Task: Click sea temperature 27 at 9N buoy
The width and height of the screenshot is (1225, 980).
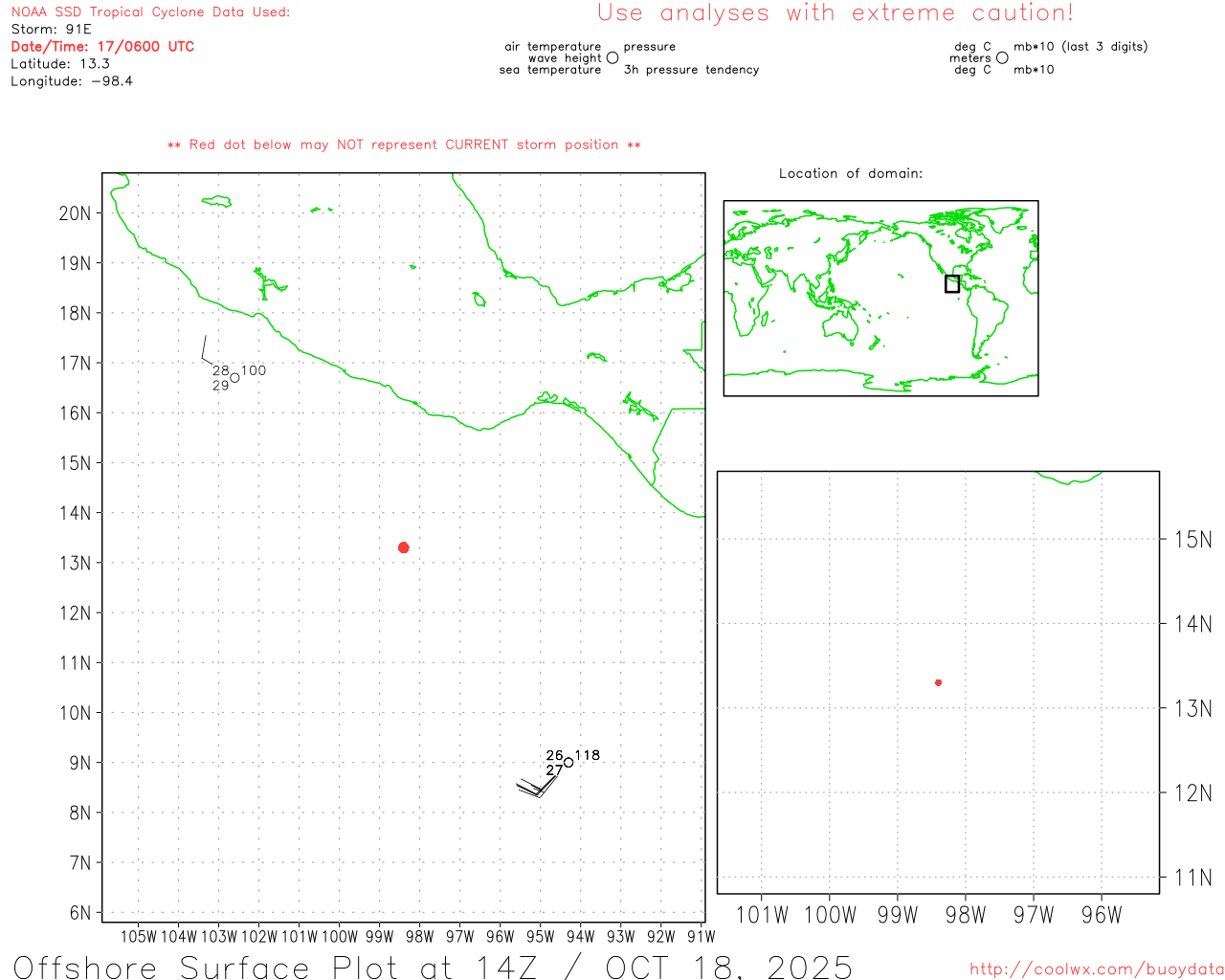Action: (555, 769)
